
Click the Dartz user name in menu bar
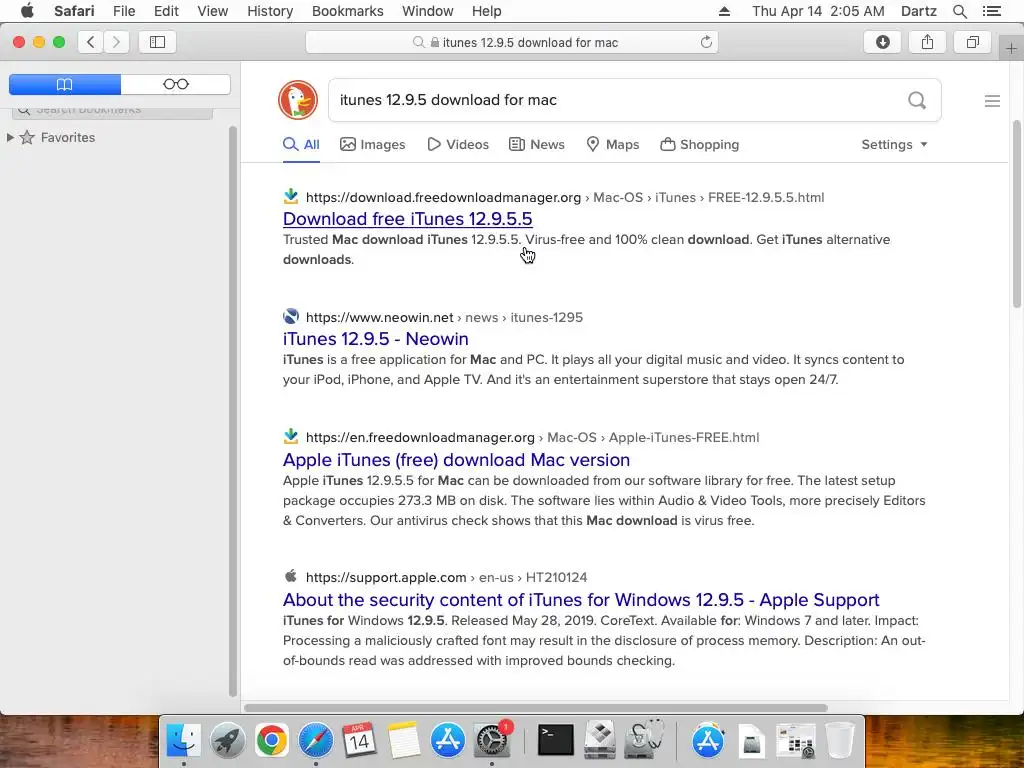coord(918,11)
